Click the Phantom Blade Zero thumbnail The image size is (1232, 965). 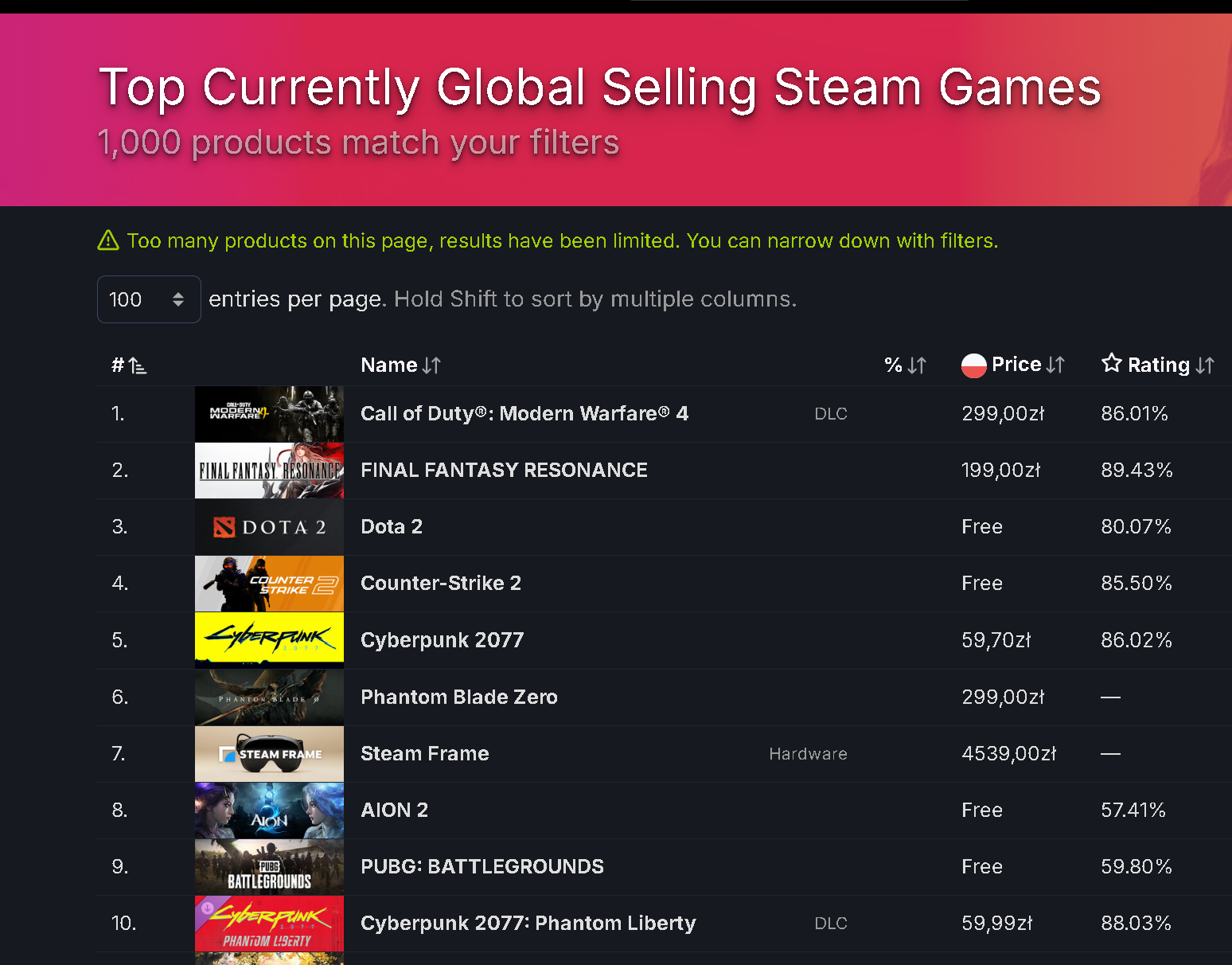pos(269,697)
